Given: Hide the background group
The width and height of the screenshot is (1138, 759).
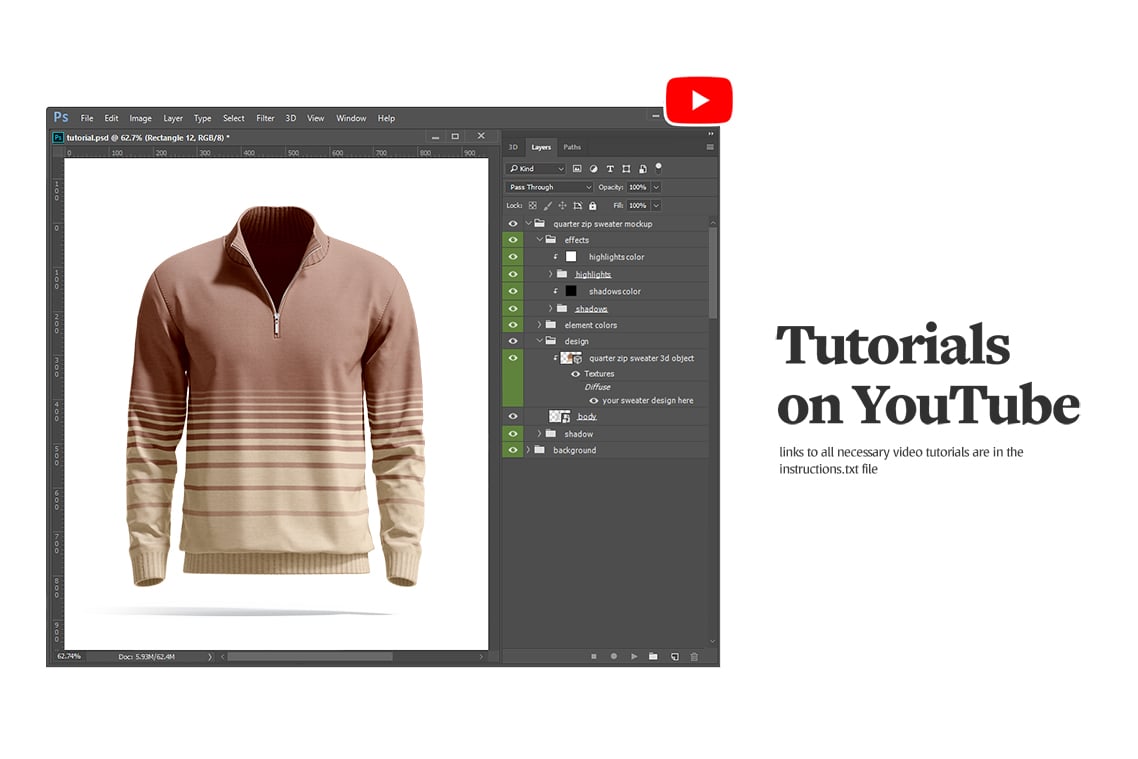Looking at the screenshot, I should [512, 450].
